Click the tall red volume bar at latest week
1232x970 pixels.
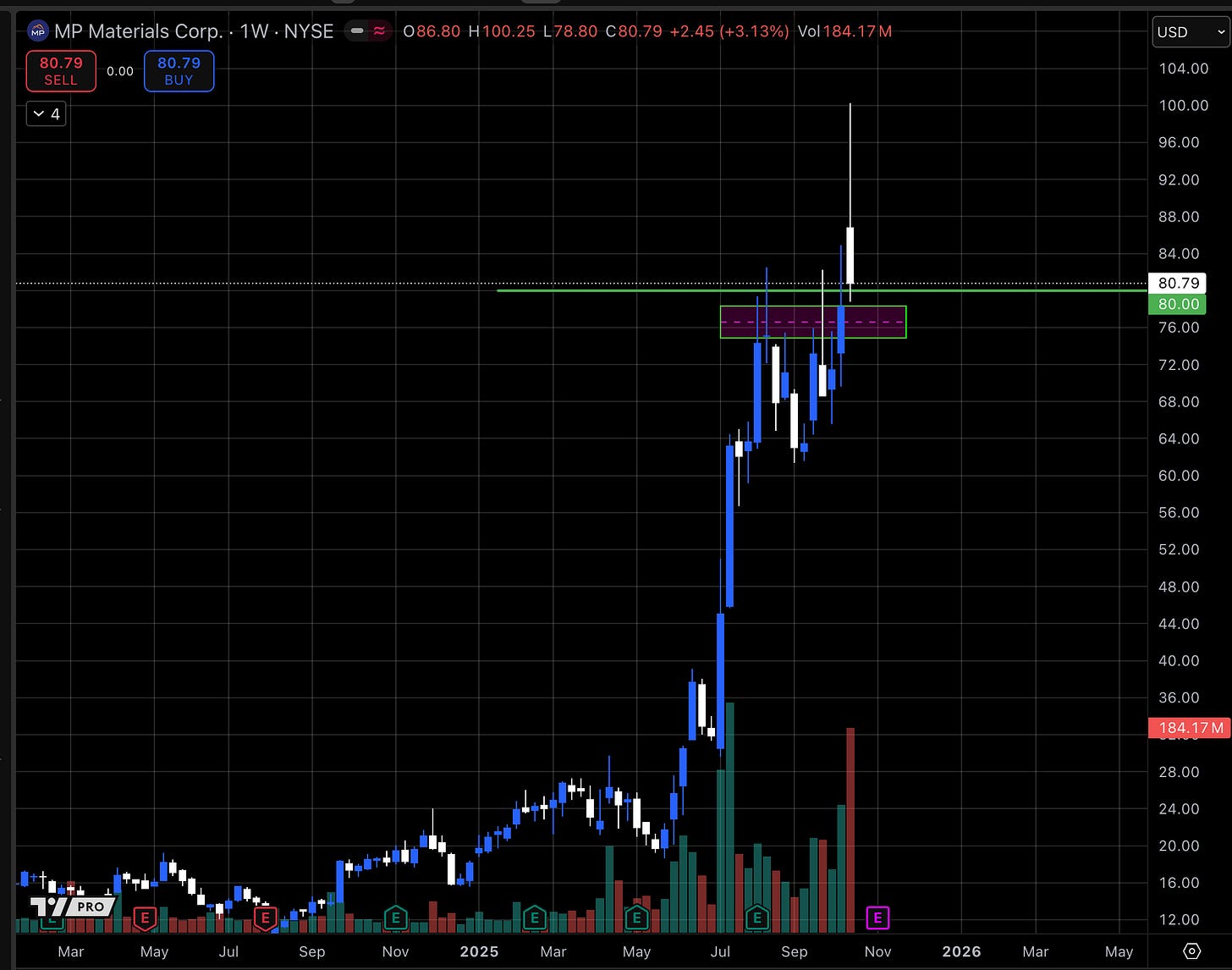(x=850, y=829)
